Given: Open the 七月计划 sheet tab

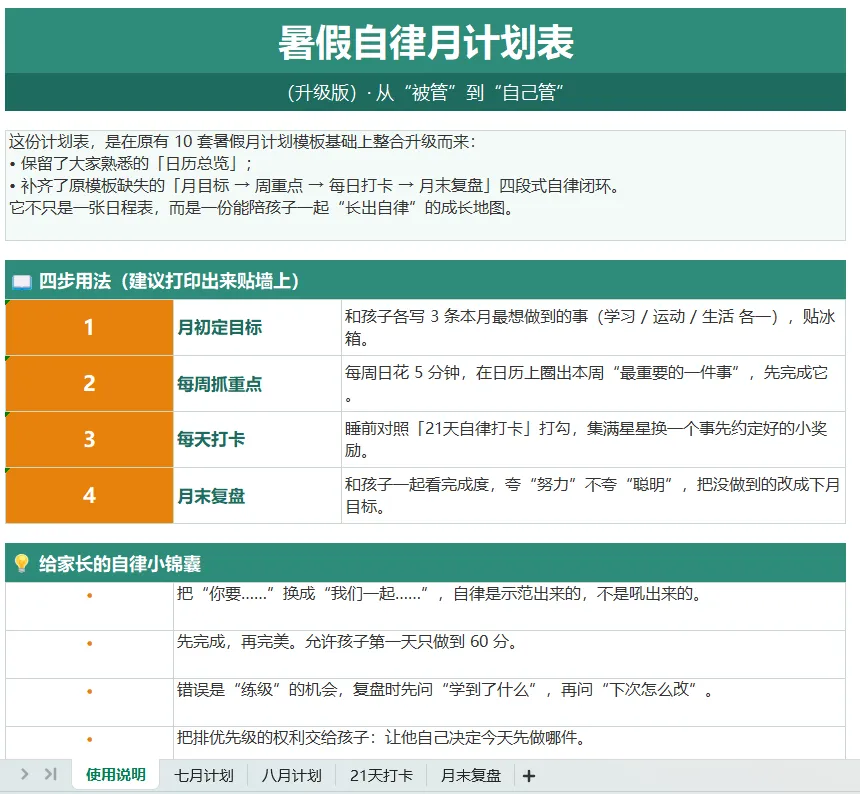Looking at the screenshot, I should tap(203, 775).
